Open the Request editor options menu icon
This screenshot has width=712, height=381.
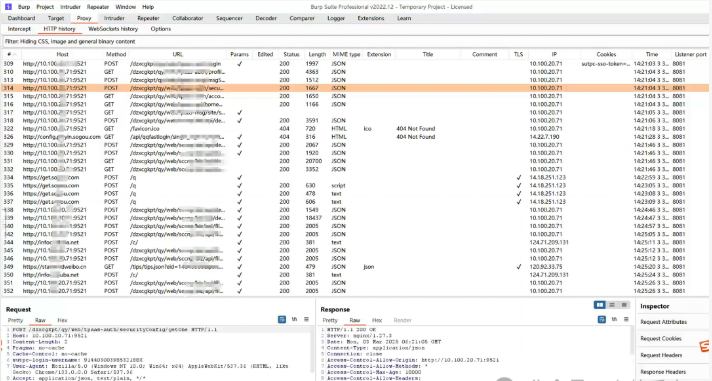306,320
